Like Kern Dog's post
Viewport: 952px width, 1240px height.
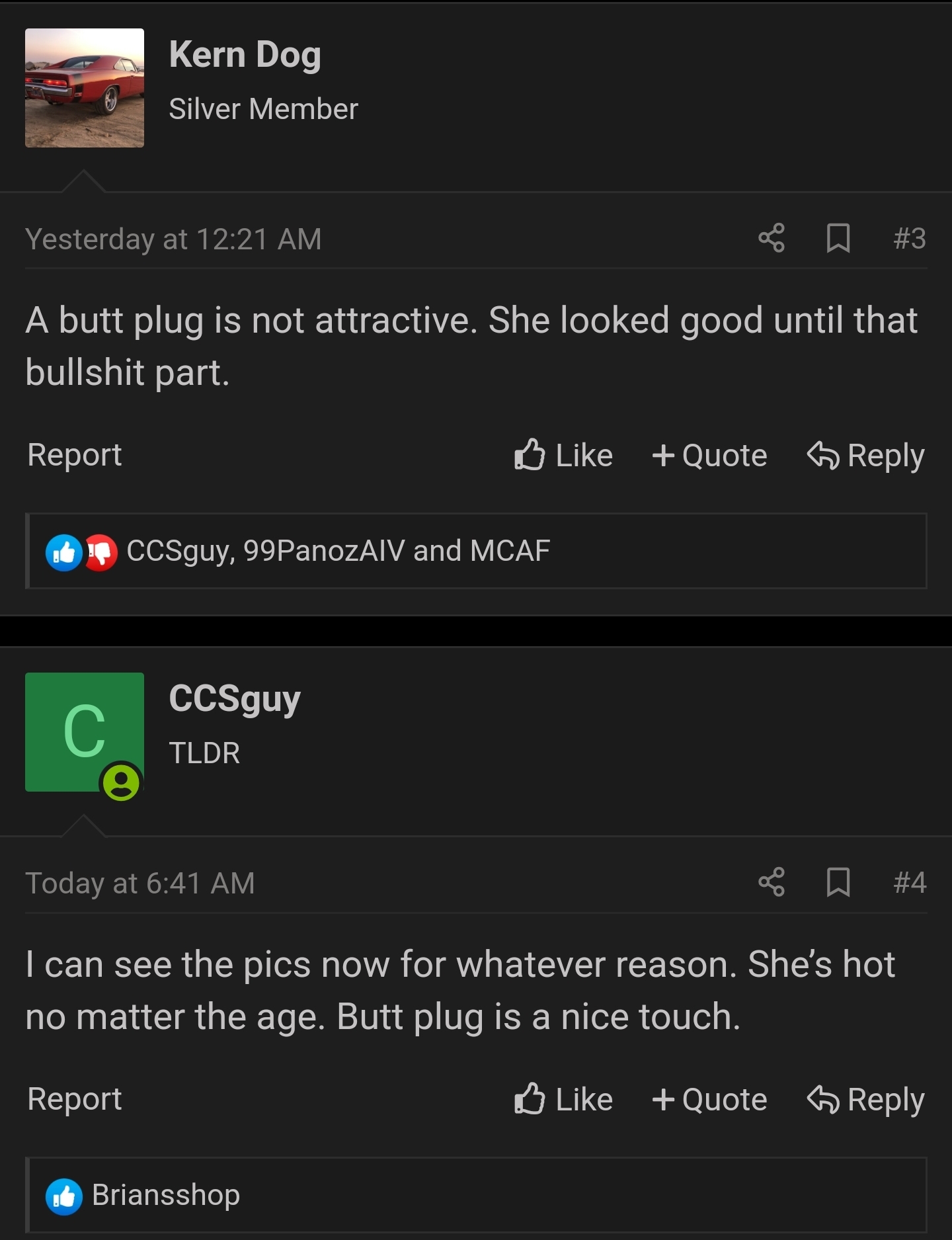(x=563, y=455)
